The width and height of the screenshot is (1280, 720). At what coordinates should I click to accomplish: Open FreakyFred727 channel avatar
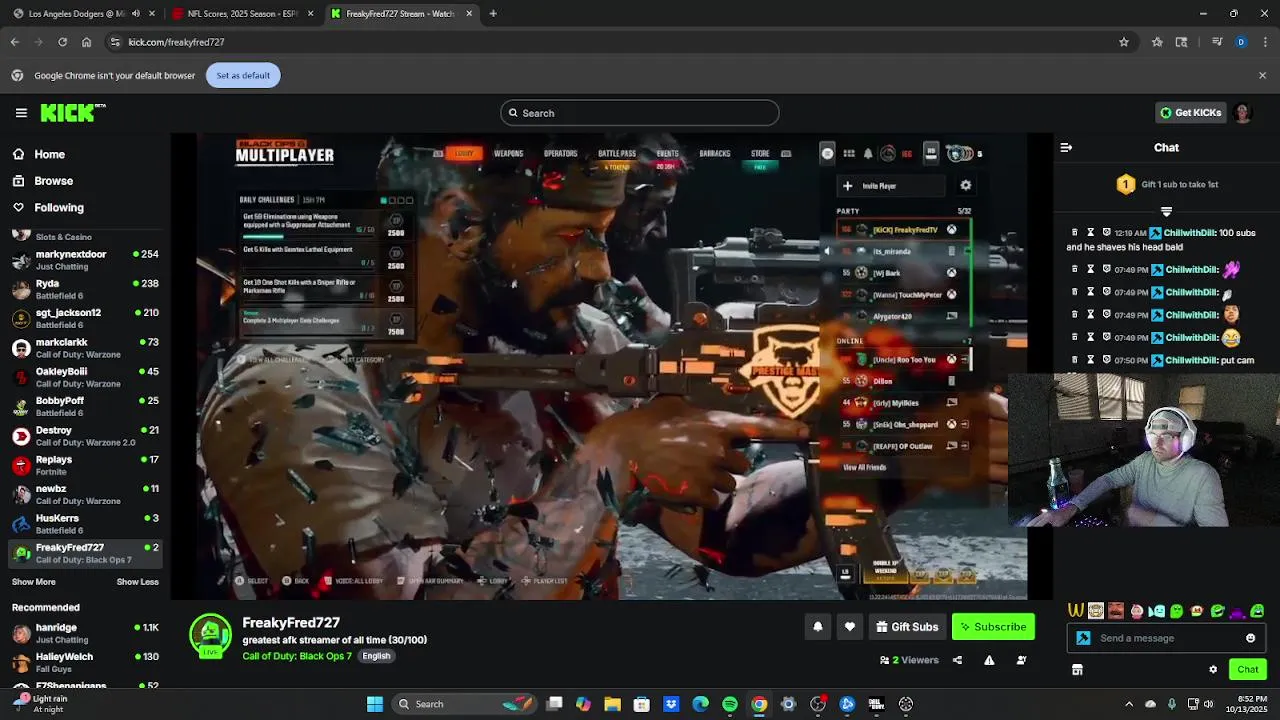[210, 636]
